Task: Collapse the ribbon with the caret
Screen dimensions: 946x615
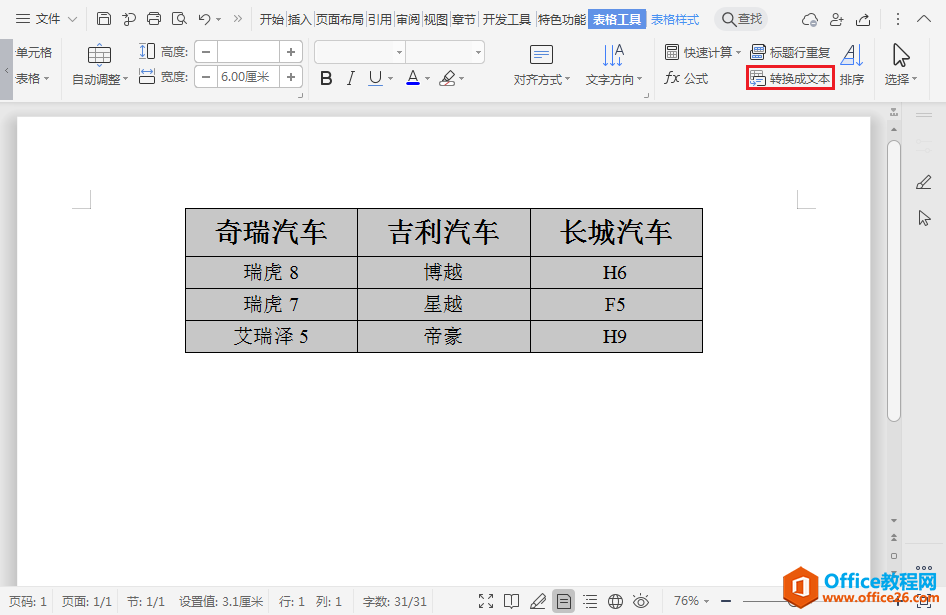Action: [x=924, y=19]
